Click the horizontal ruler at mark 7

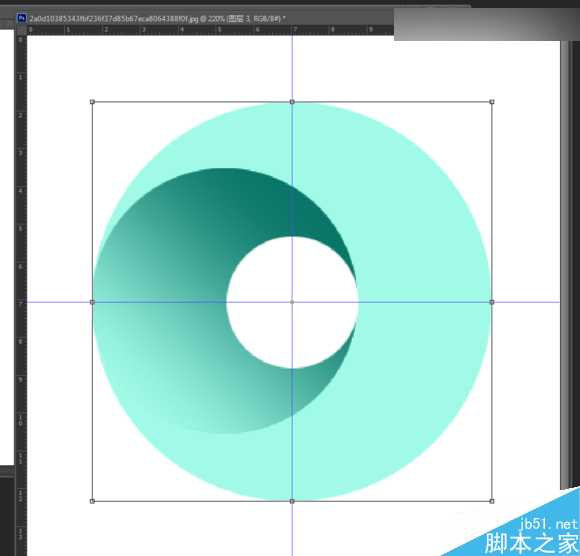295,30
